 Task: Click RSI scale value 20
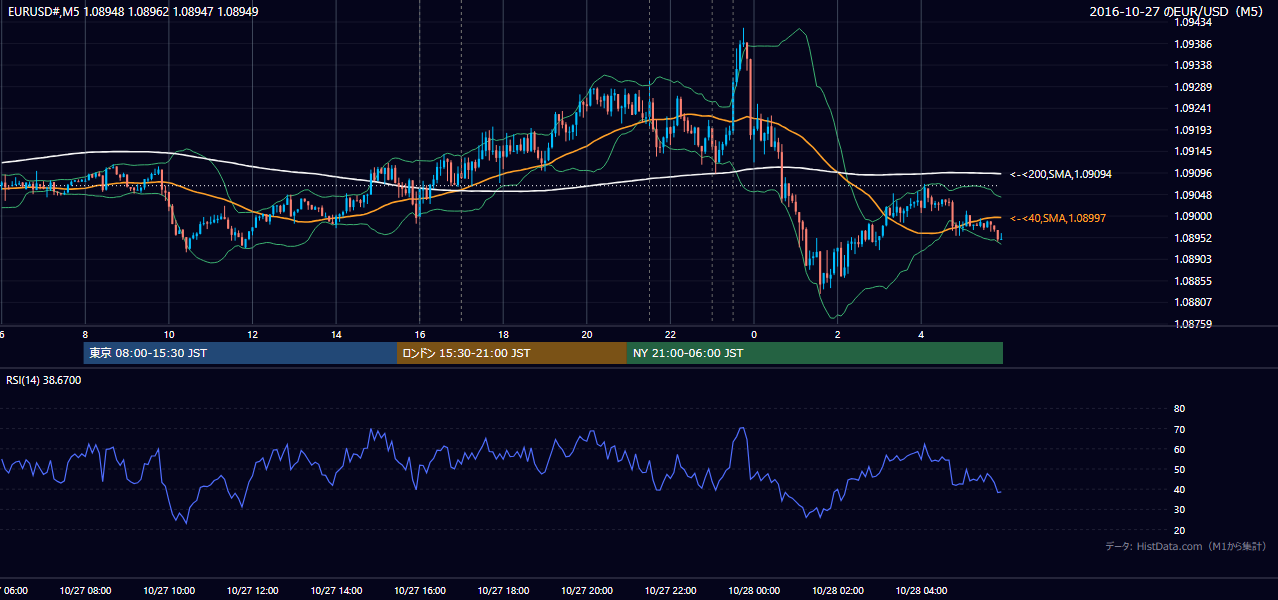(x=1179, y=530)
